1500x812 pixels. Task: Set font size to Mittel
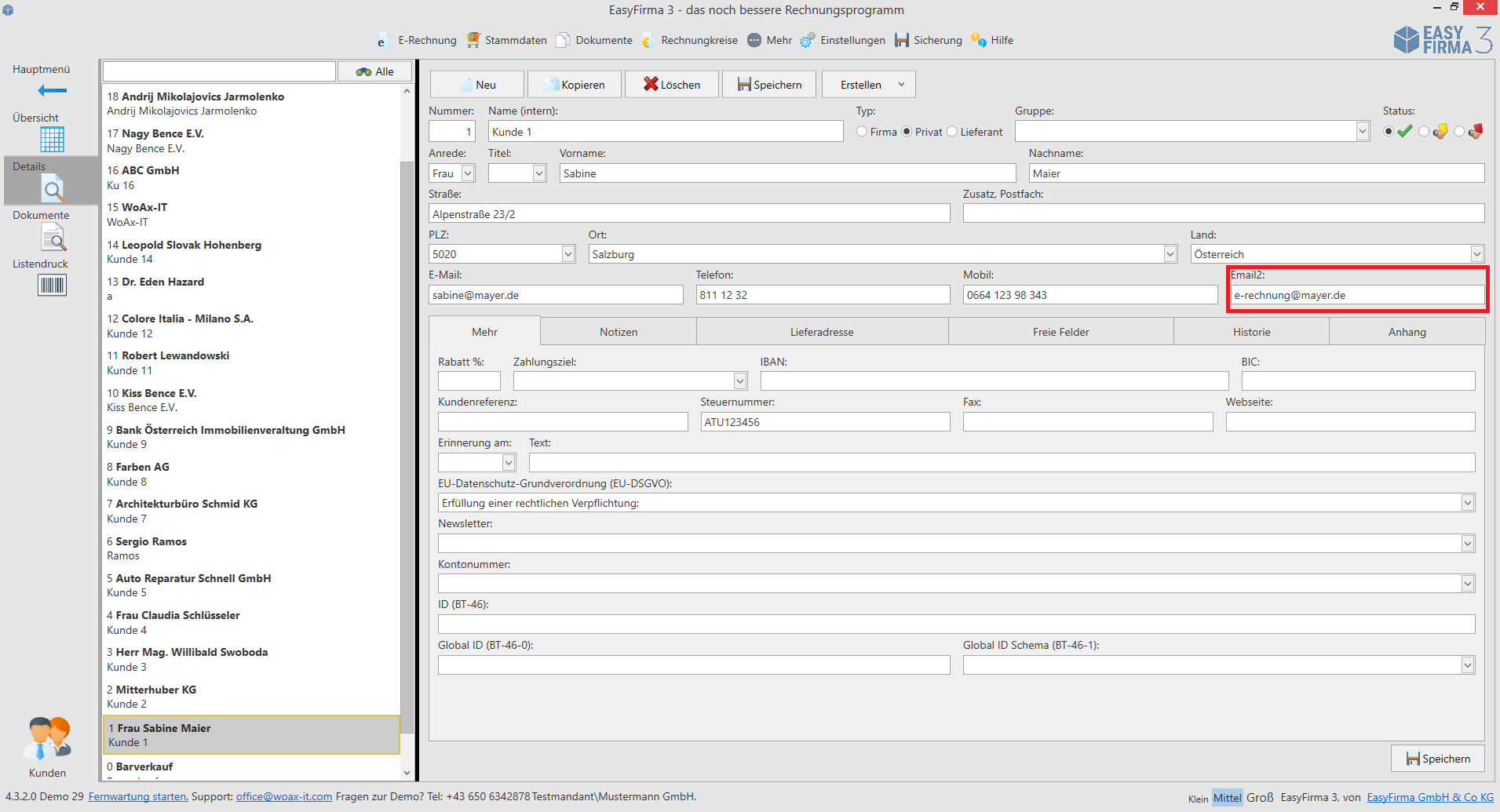[x=1228, y=798]
